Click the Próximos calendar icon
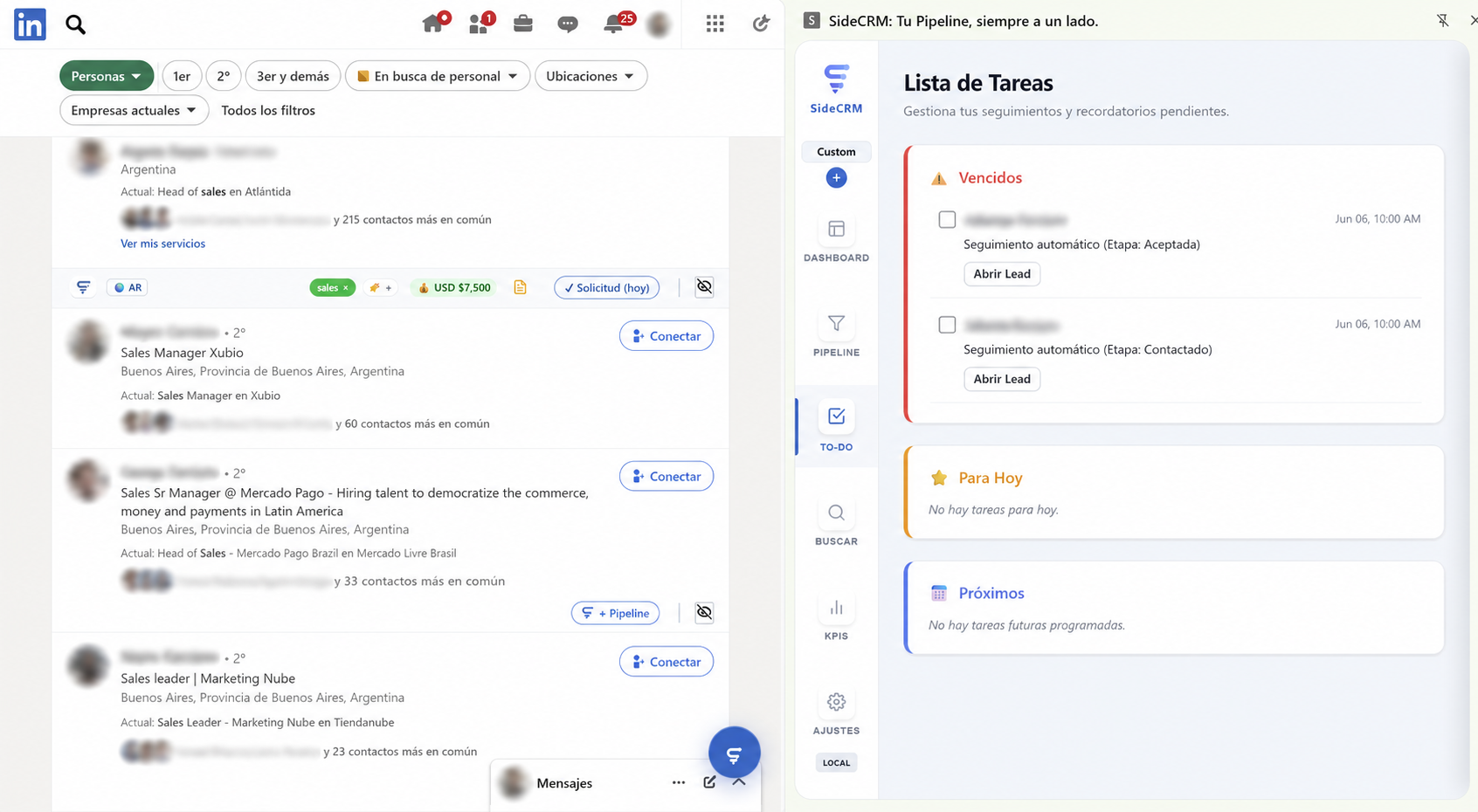Image resolution: width=1478 pixels, height=812 pixels. tap(939, 593)
